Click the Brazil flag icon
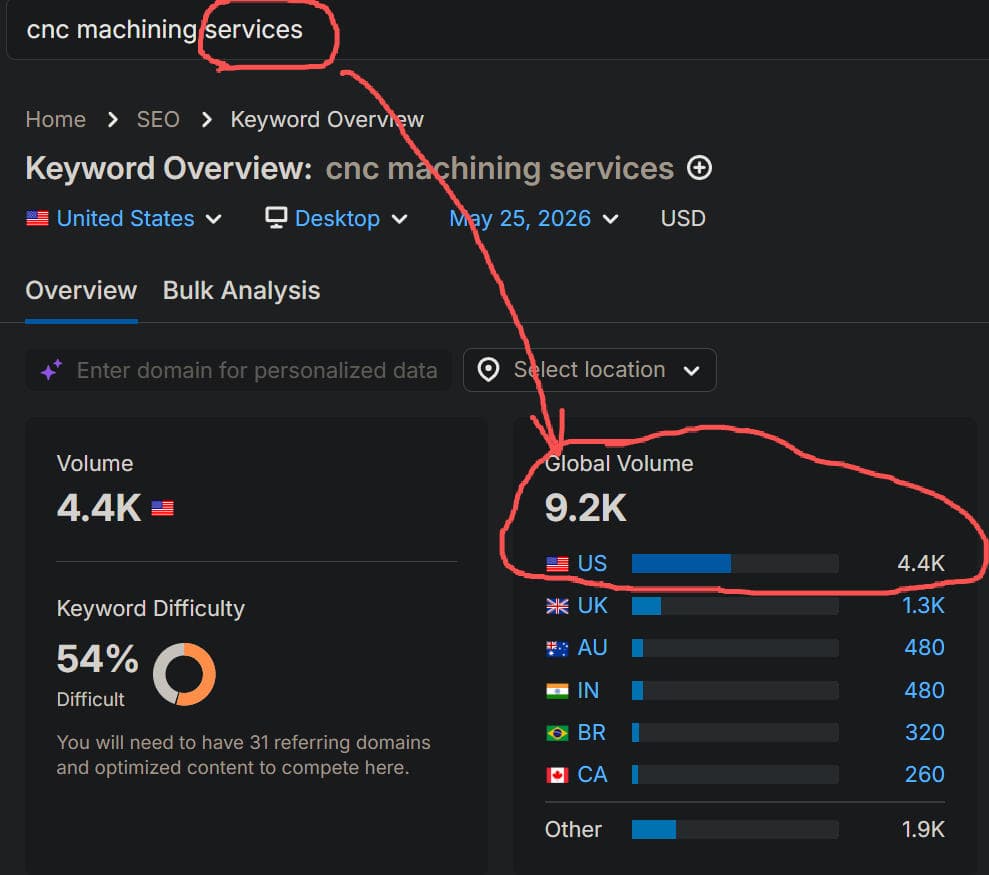 [x=557, y=733]
